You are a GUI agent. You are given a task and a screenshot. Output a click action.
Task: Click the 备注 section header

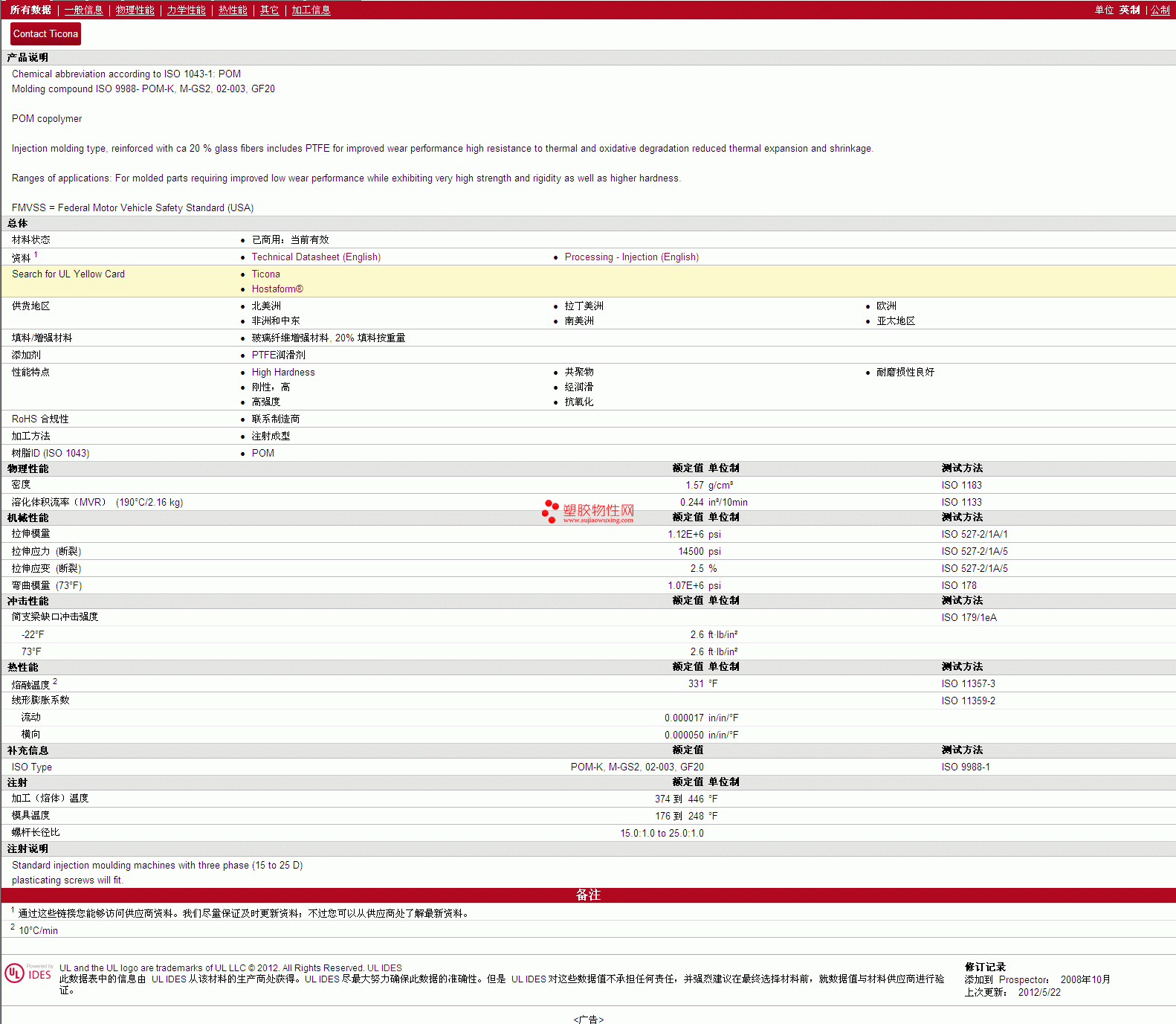pyautogui.click(x=588, y=895)
